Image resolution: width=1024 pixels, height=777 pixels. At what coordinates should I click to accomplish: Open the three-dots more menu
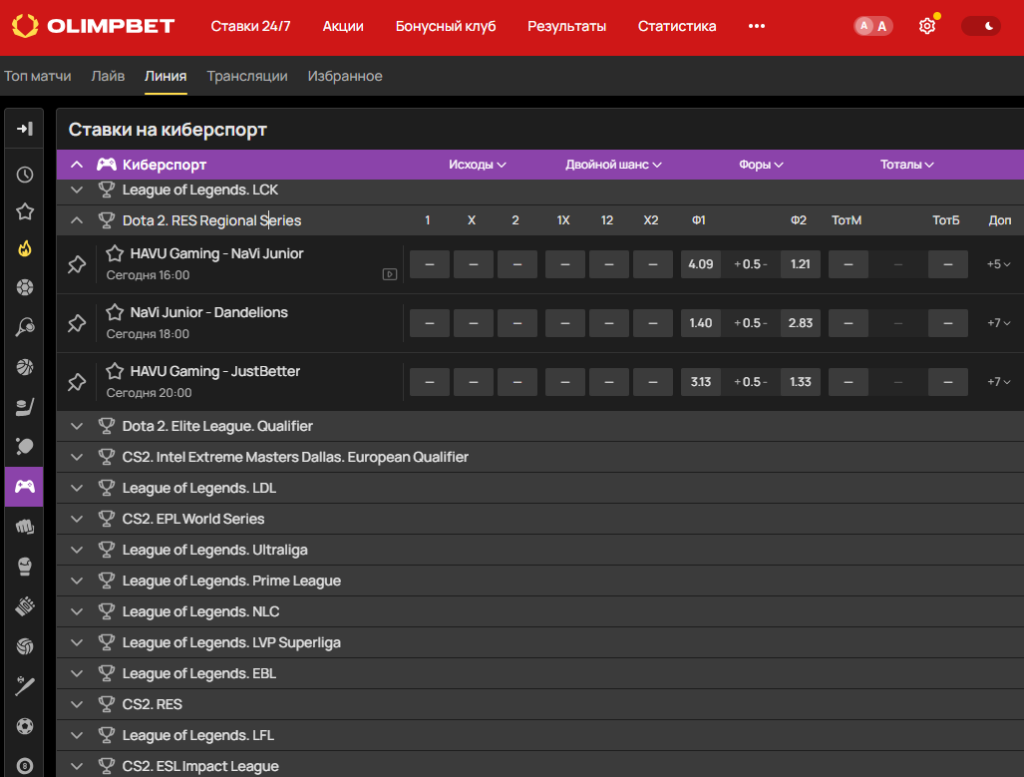pyautogui.click(x=756, y=26)
